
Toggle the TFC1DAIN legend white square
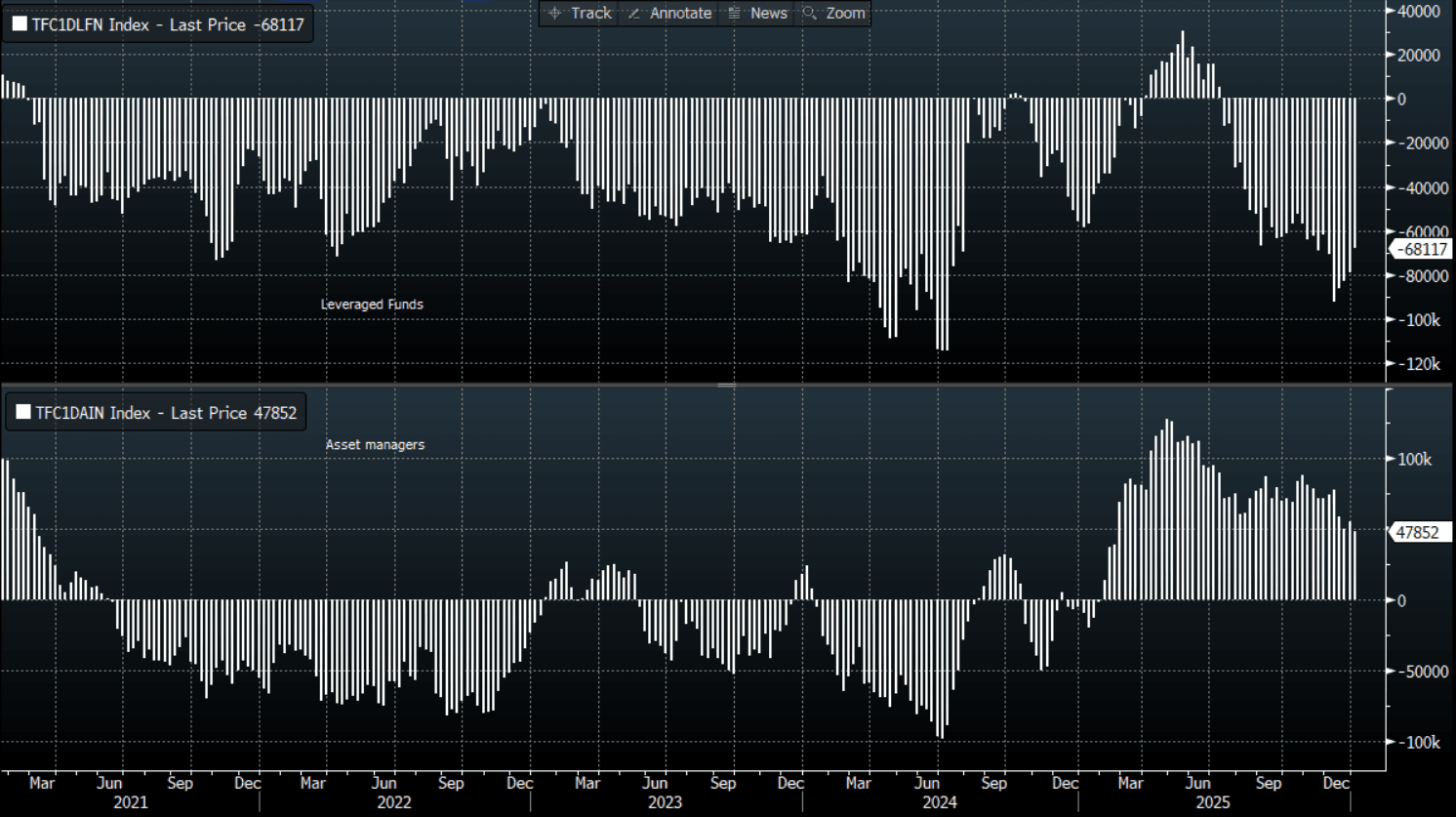pos(23,413)
